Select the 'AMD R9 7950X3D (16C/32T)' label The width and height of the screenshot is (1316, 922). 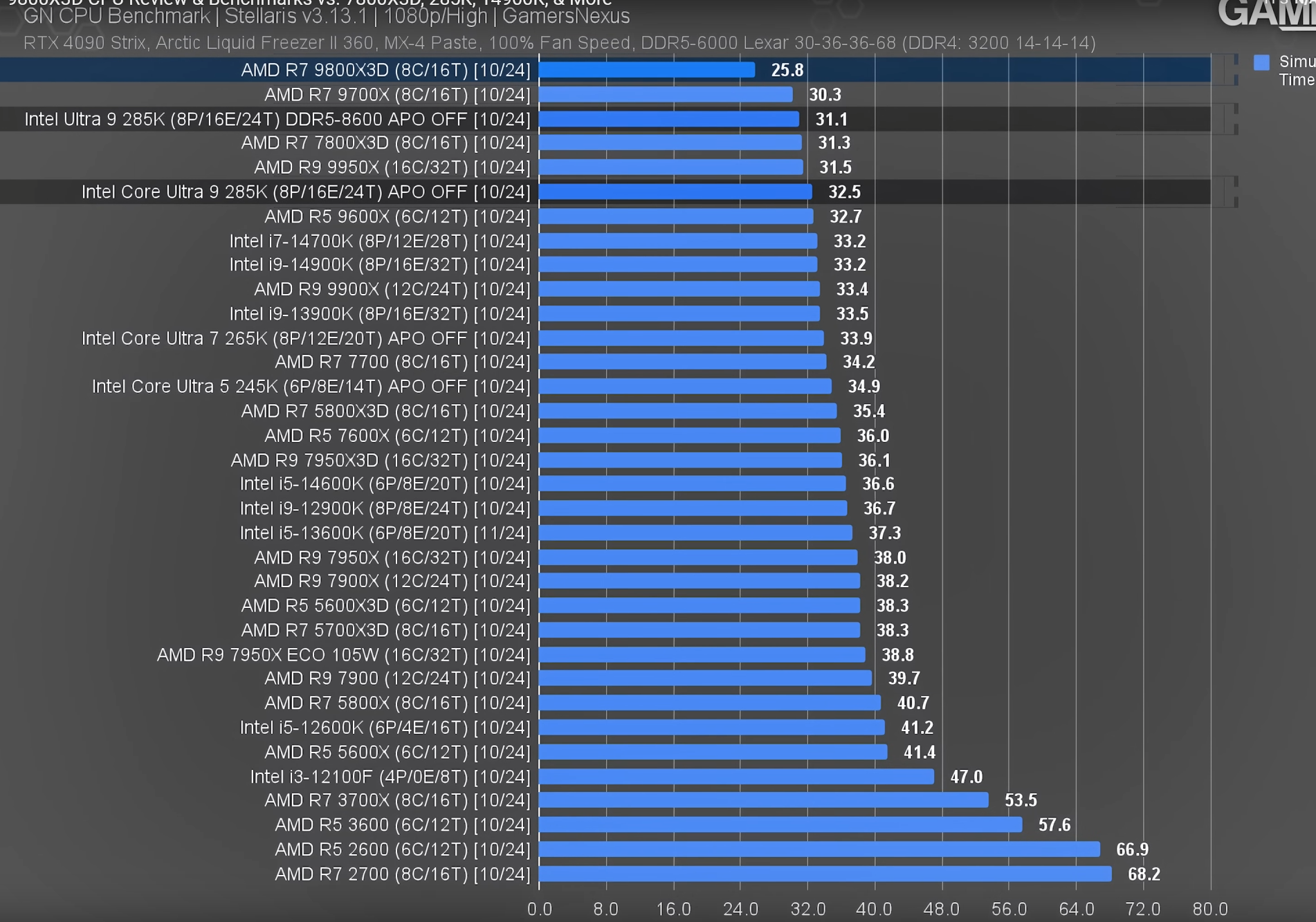pyautogui.click(x=381, y=461)
